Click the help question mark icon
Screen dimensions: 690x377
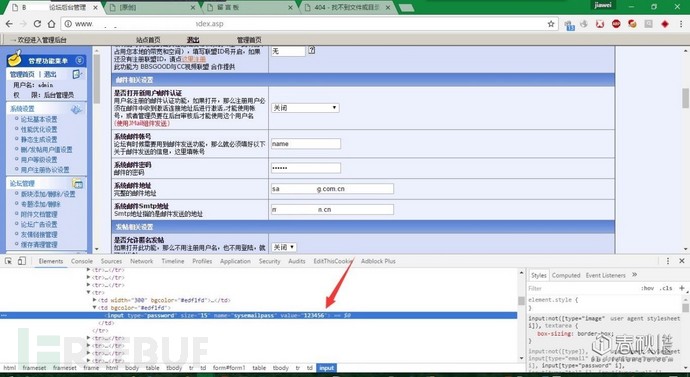tap(312, 51)
